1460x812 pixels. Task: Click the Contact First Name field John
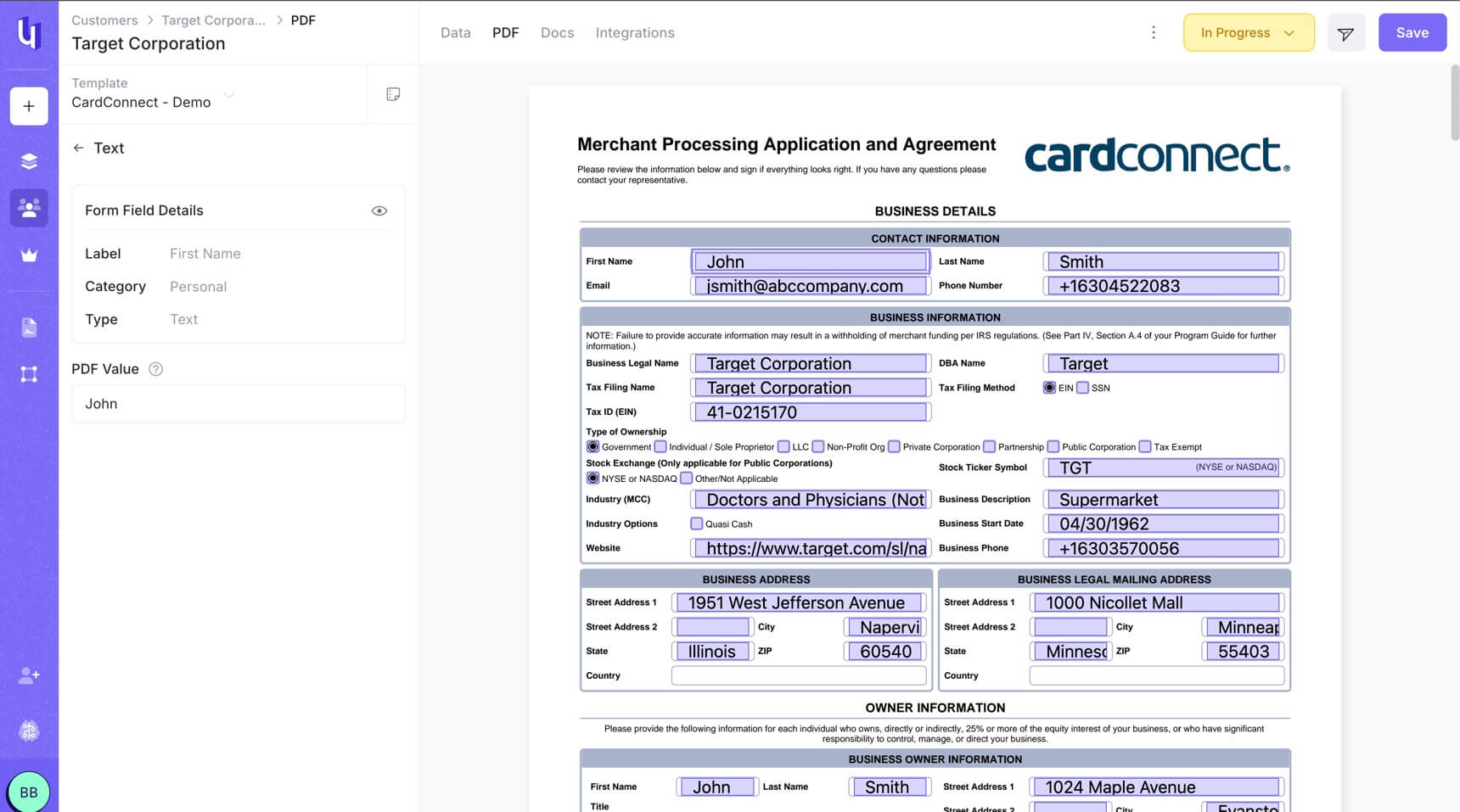pos(811,261)
